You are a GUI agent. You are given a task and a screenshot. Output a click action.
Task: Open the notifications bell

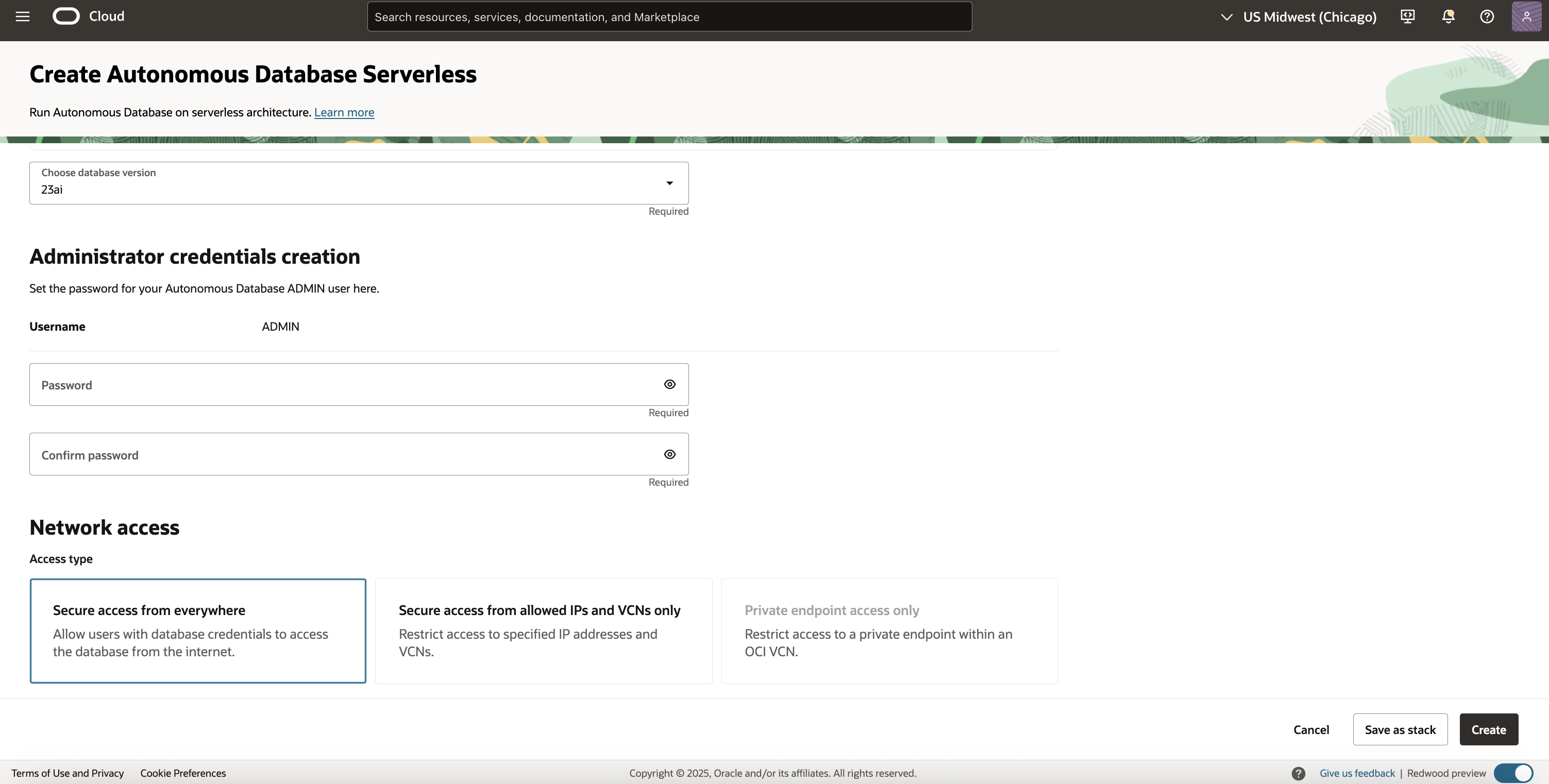coord(1448,16)
